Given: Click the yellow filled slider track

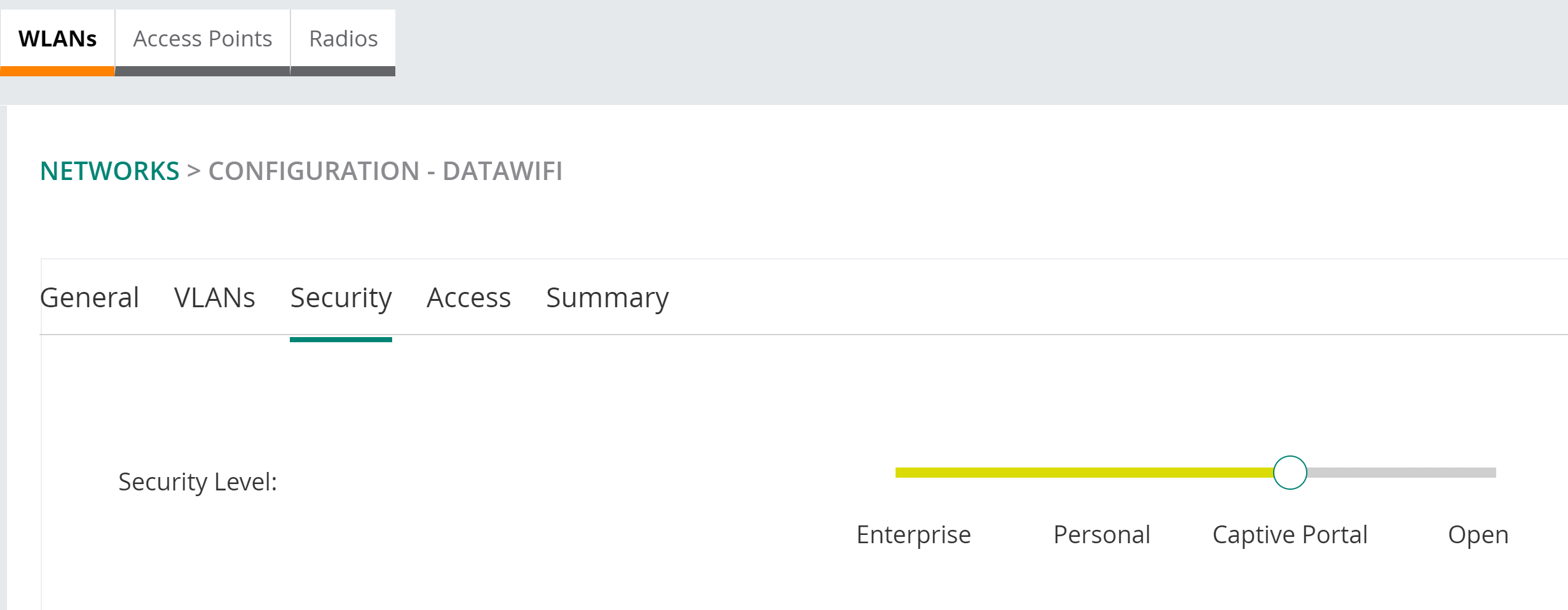Looking at the screenshot, I should pos(1081,473).
